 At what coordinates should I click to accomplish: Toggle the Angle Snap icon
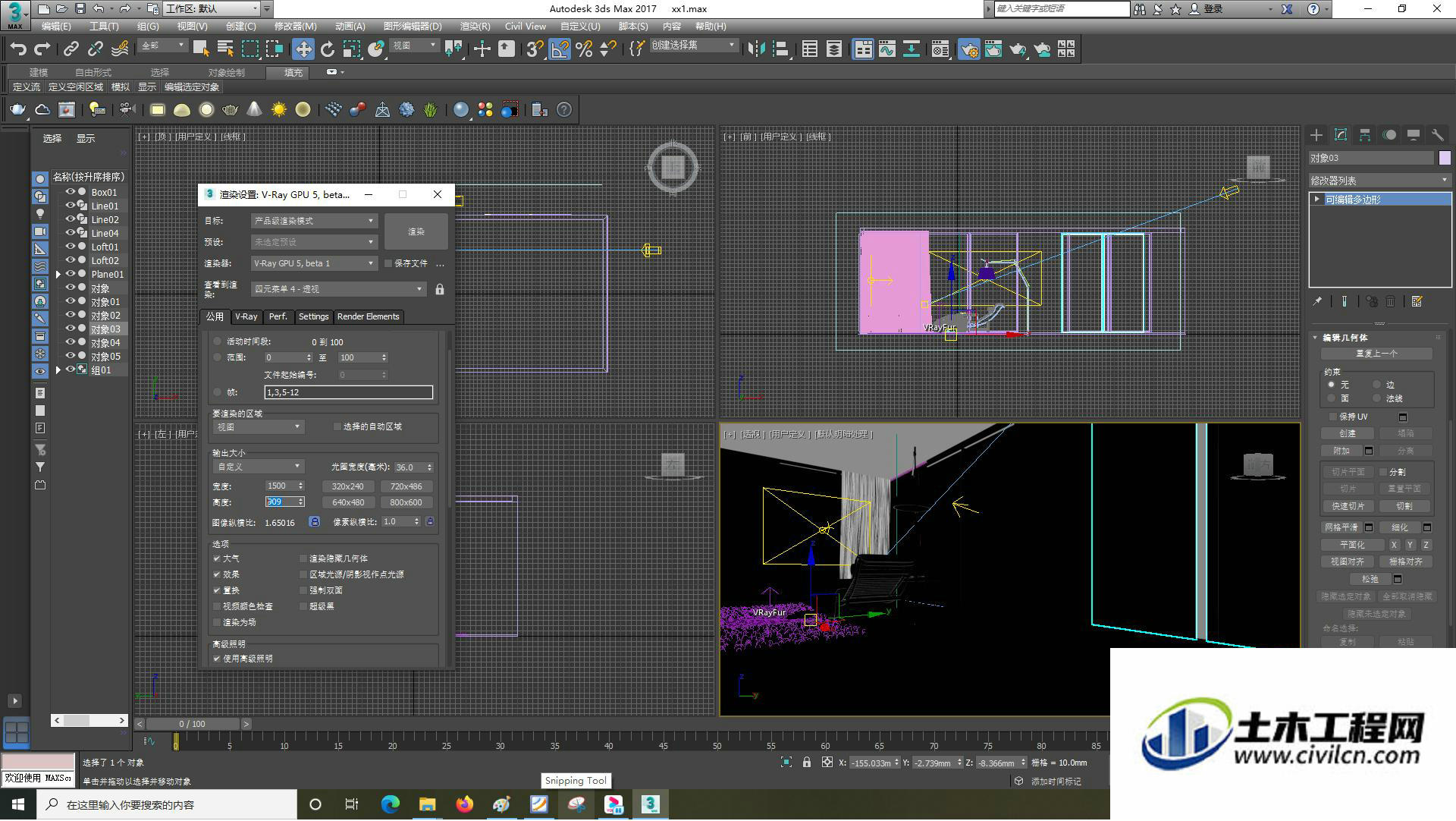pyautogui.click(x=560, y=49)
